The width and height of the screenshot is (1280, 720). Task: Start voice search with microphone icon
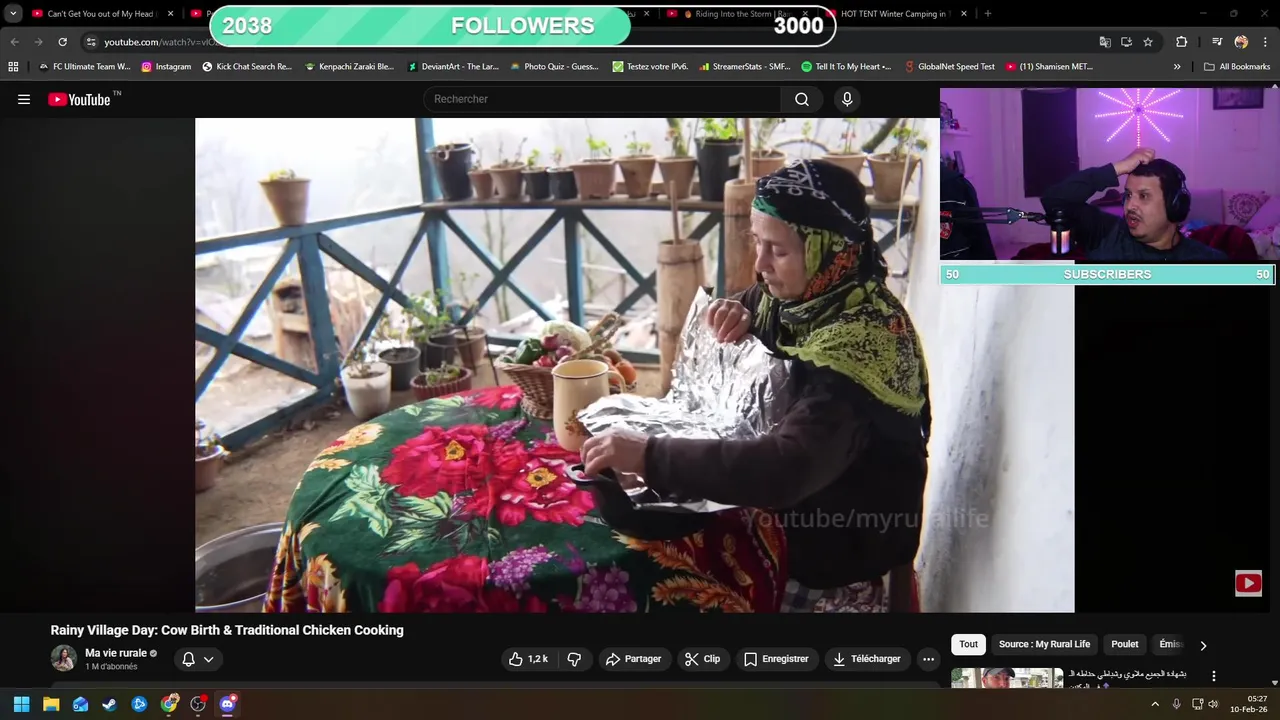click(847, 99)
